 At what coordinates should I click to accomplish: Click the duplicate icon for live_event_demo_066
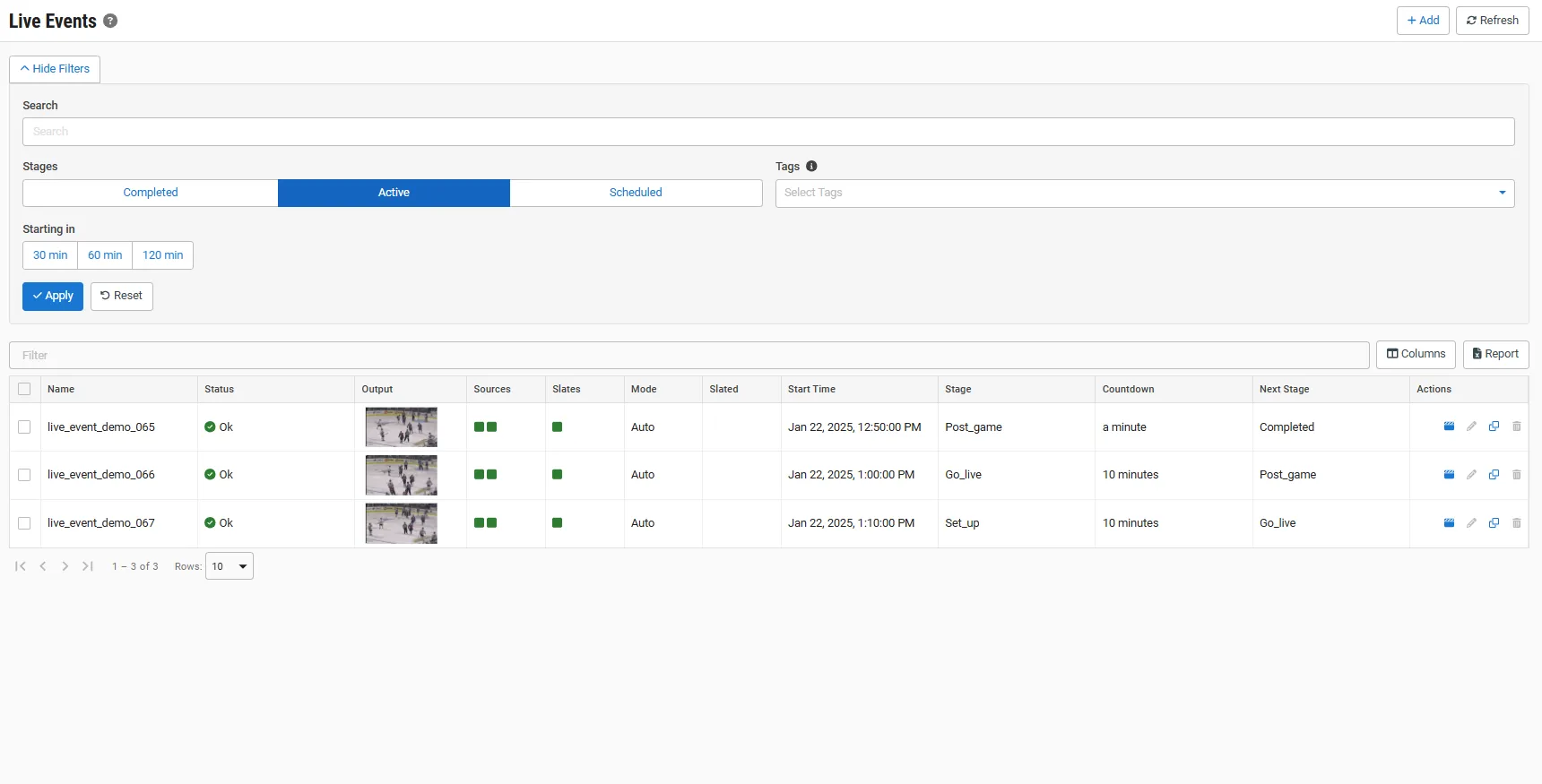click(1494, 475)
